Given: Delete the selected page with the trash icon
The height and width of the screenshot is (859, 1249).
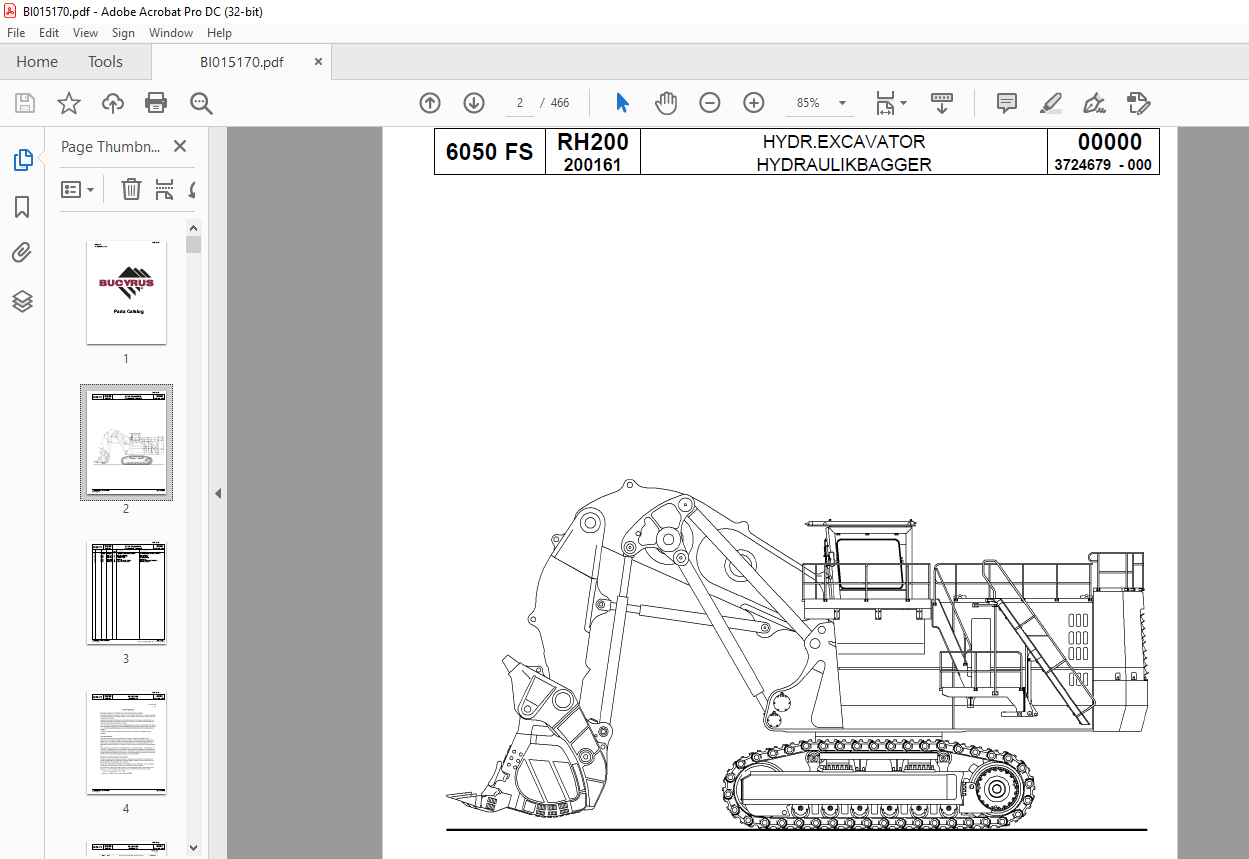Looking at the screenshot, I should point(131,189).
